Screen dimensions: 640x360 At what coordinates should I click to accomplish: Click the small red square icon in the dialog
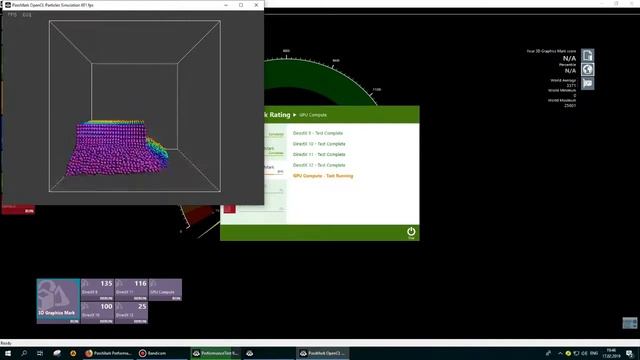coord(229,209)
